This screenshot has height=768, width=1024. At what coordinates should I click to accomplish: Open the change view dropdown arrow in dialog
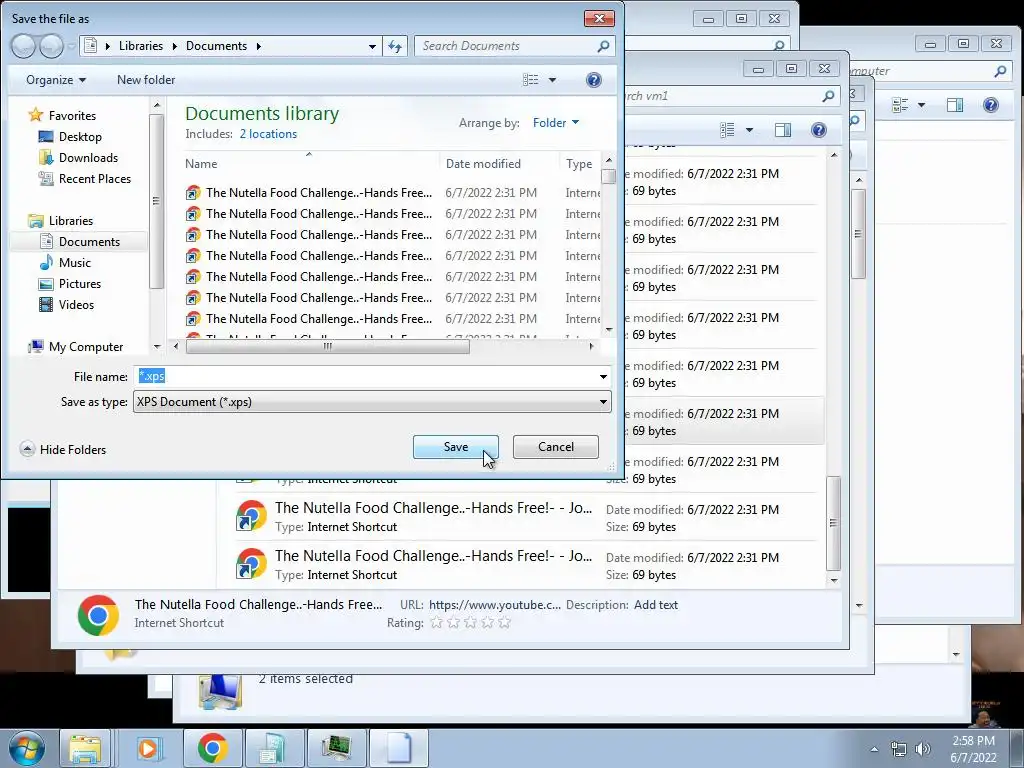[552, 80]
